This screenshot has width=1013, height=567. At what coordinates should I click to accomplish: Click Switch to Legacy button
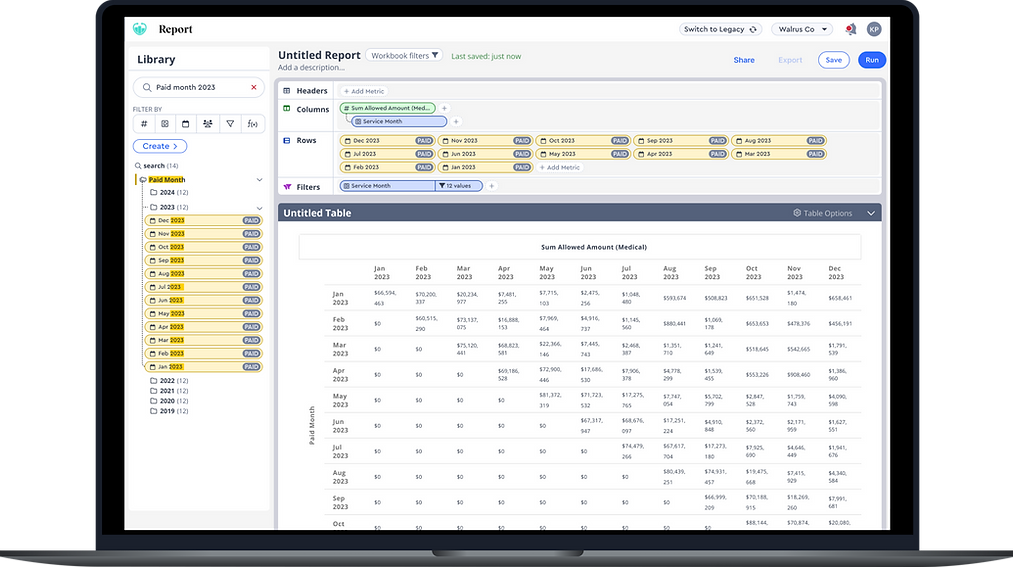coord(720,29)
